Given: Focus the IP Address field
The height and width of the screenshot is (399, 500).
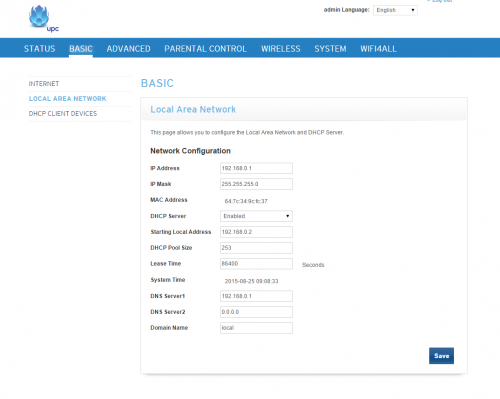Looking at the screenshot, I should [256, 168].
